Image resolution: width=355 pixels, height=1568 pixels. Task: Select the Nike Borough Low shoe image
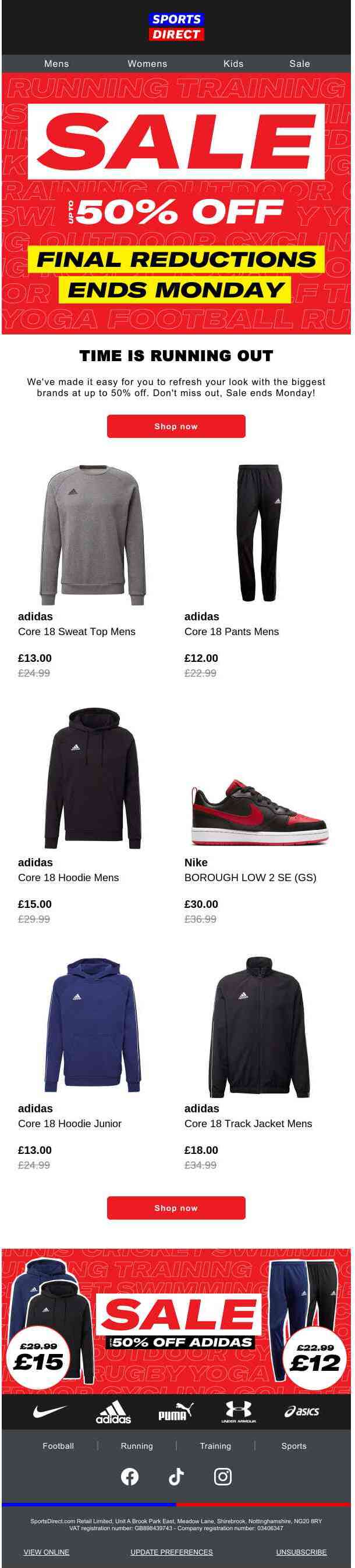tap(260, 811)
